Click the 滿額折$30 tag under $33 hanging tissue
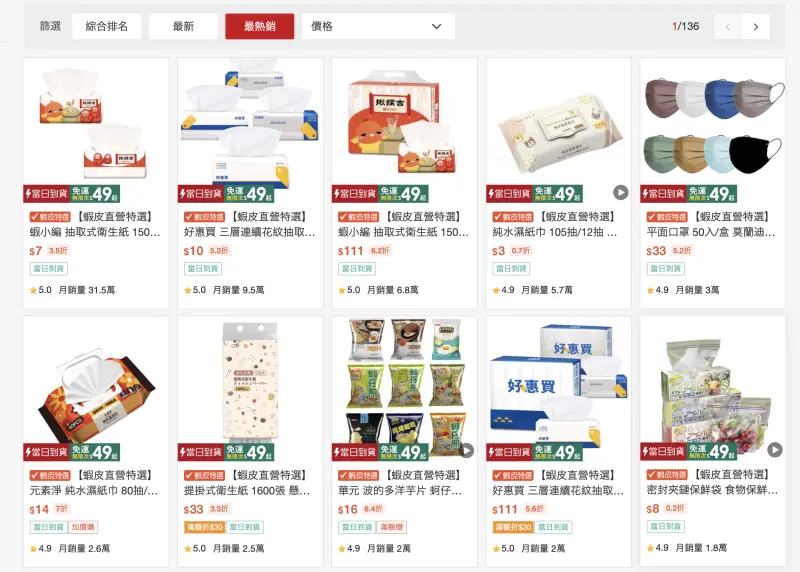800x572 pixels. click(204, 527)
